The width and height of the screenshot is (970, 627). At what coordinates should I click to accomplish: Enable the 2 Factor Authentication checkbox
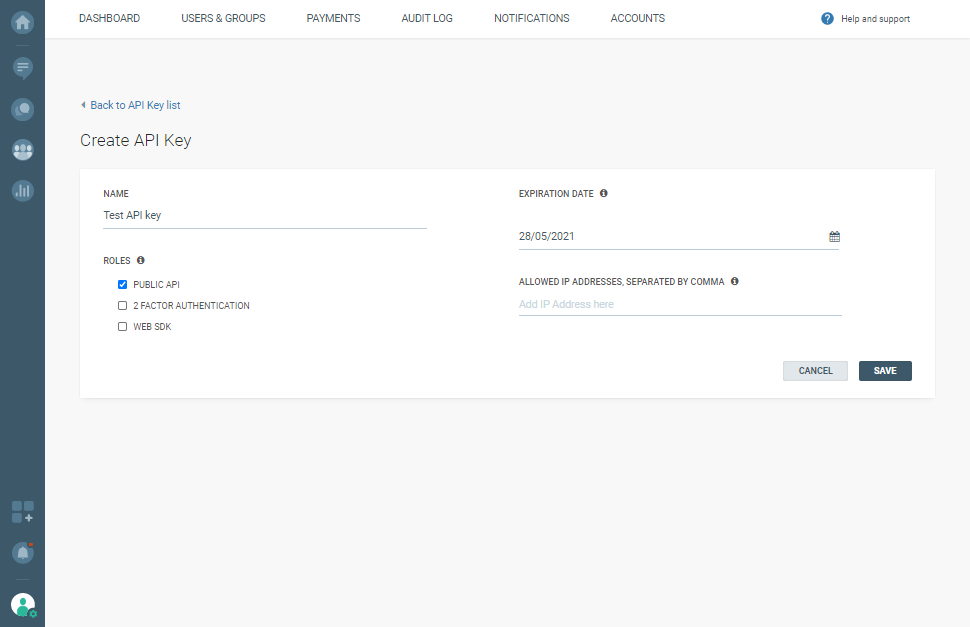(x=122, y=306)
